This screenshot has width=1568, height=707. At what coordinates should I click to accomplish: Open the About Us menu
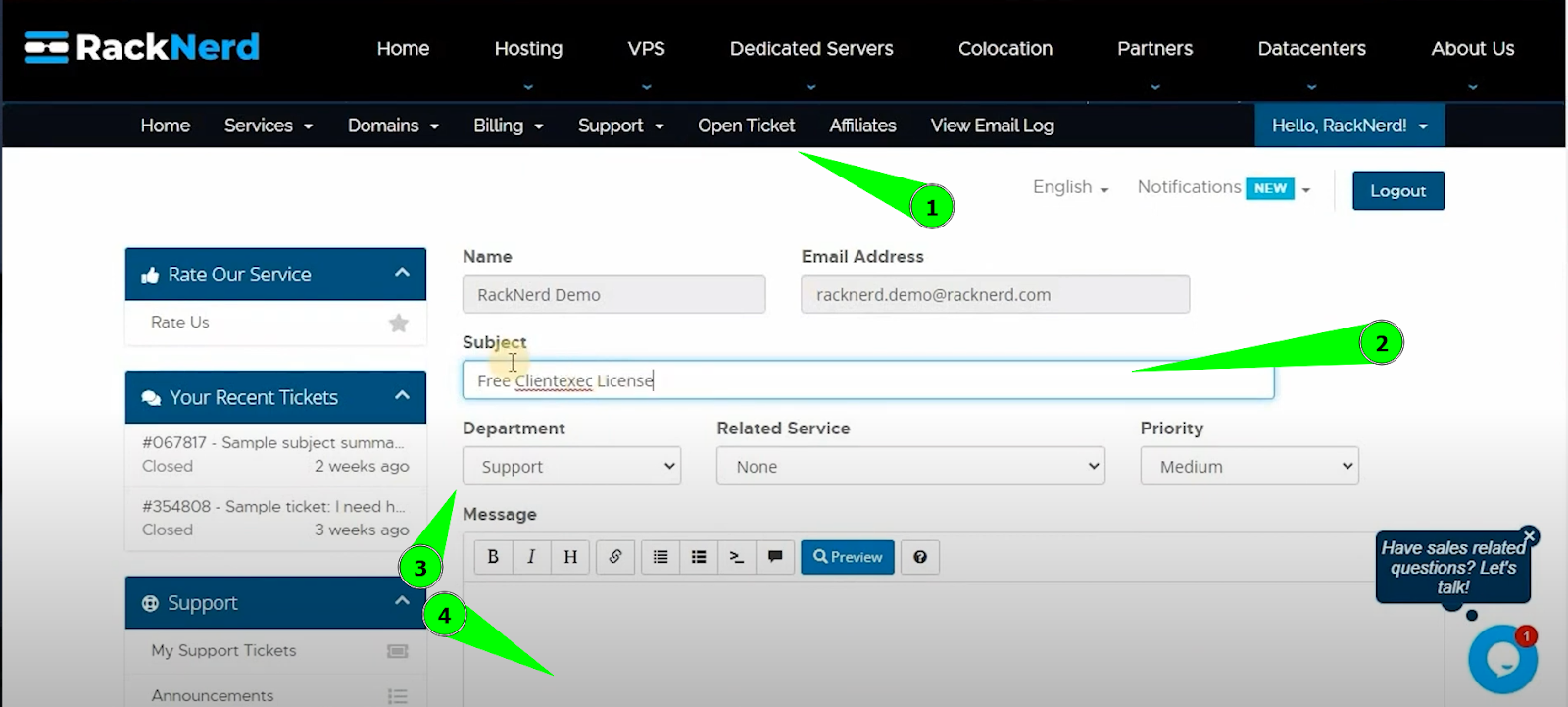click(x=1472, y=49)
